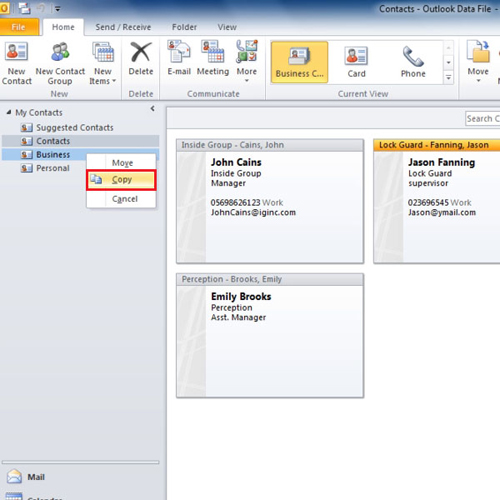Select the Contacts folder
This screenshot has height=500, width=500.
(x=80, y=141)
